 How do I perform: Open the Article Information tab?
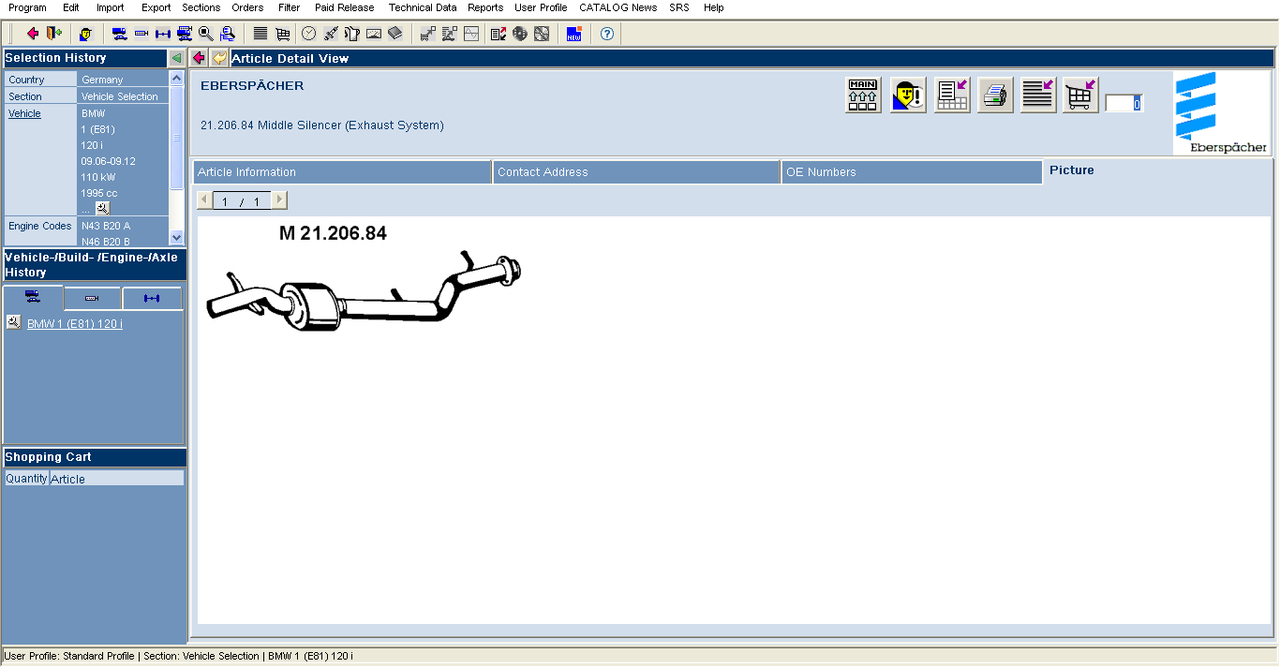[342, 172]
